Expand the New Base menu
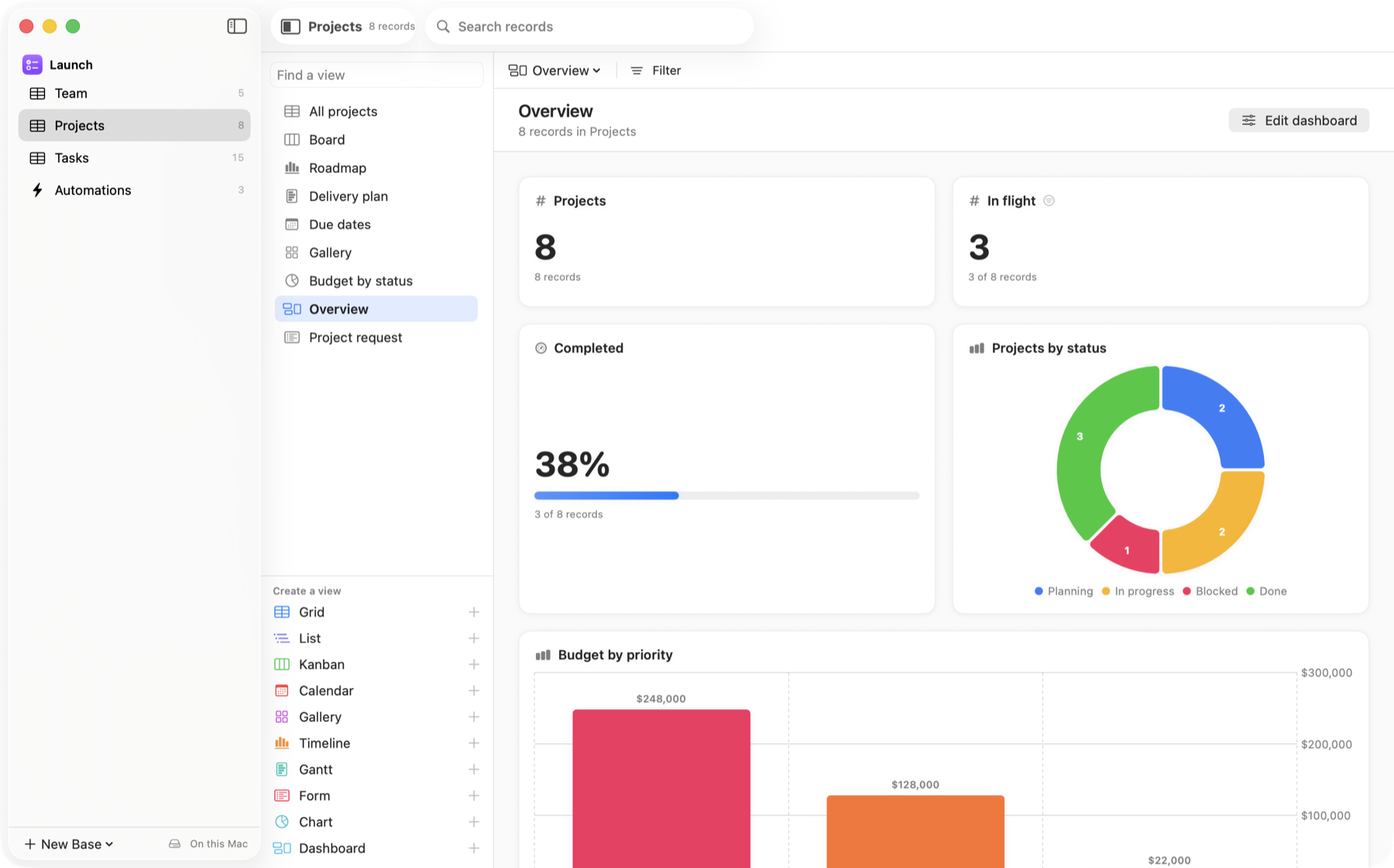The height and width of the screenshot is (868, 1394). point(69,844)
